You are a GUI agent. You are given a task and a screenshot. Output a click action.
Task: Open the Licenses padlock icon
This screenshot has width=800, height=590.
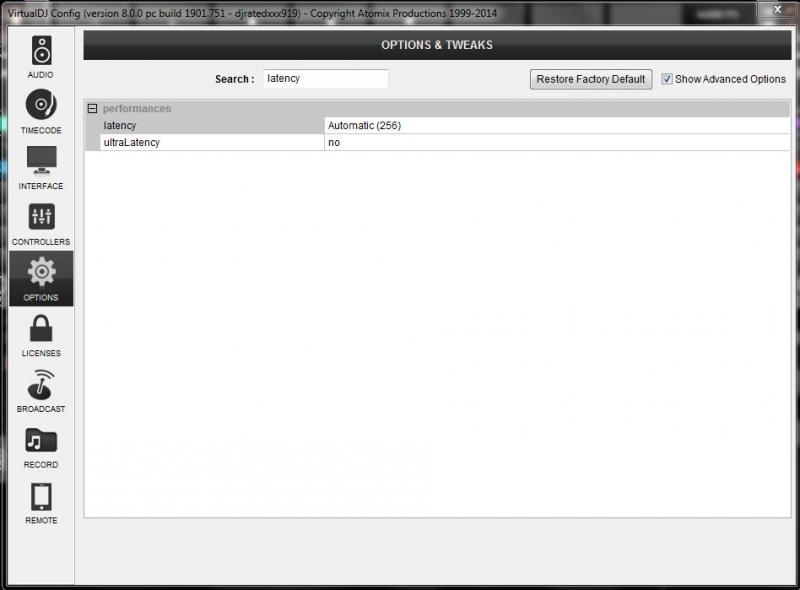coord(41,328)
